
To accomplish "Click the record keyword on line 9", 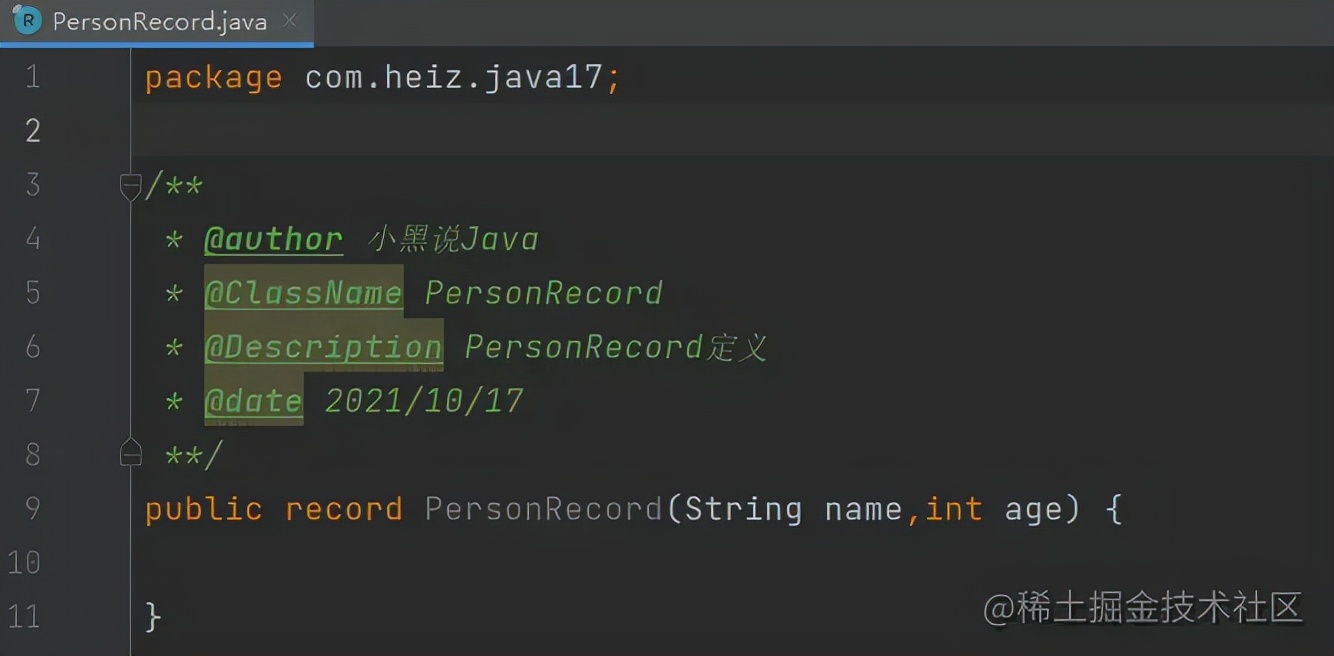I will 344,508.
